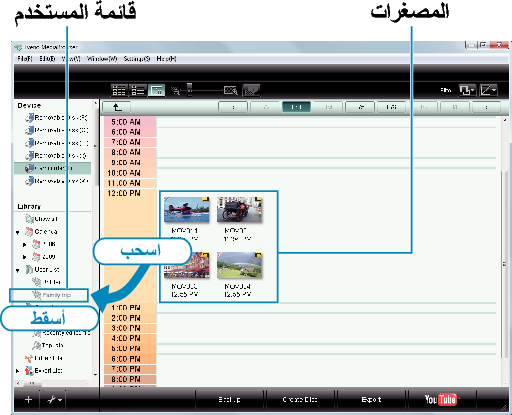512x415 pixels.
Task: Click the highlighted dark date navigation button
Action: coord(296,107)
